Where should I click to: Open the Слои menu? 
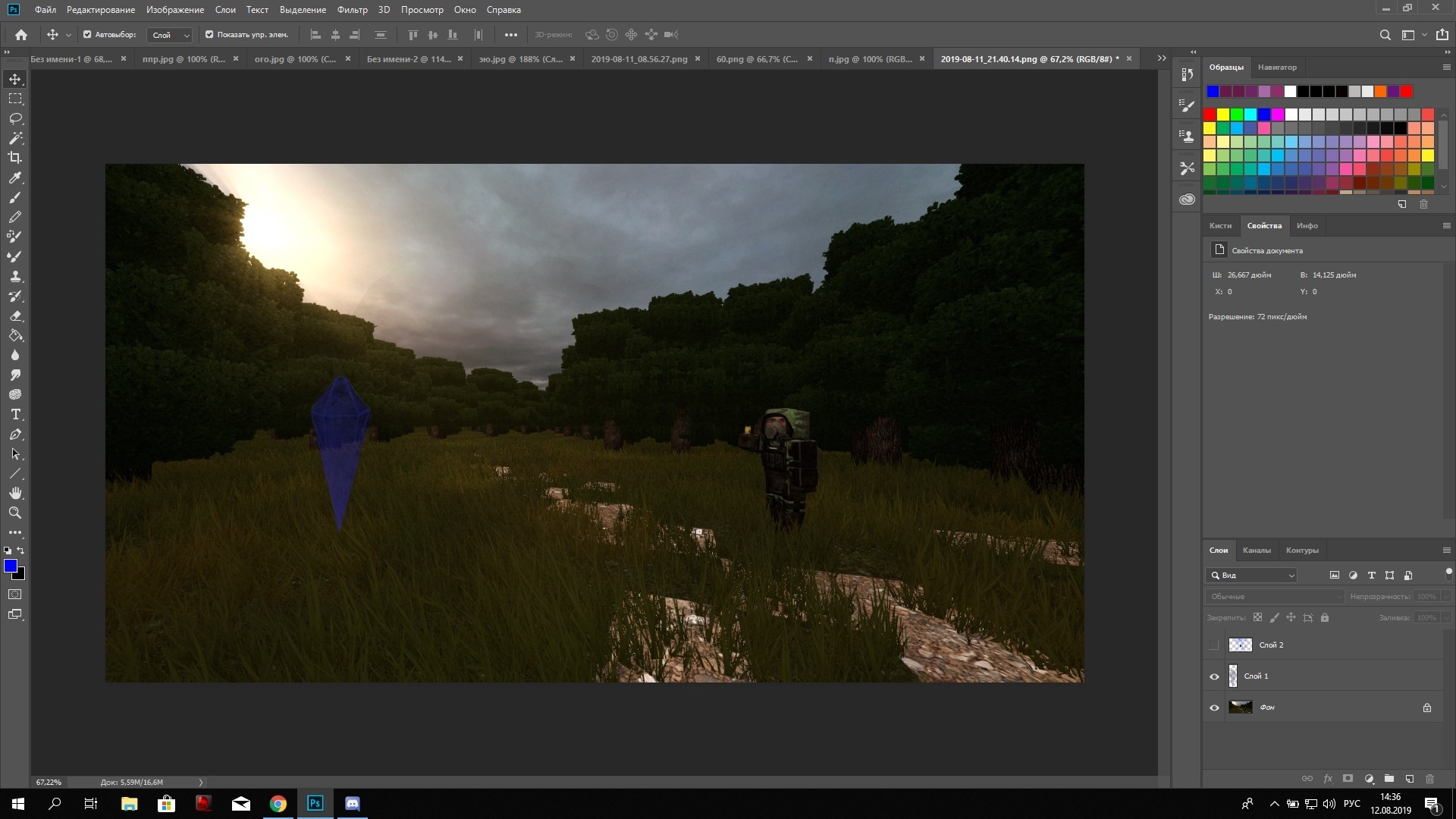click(x=225, y=10)
